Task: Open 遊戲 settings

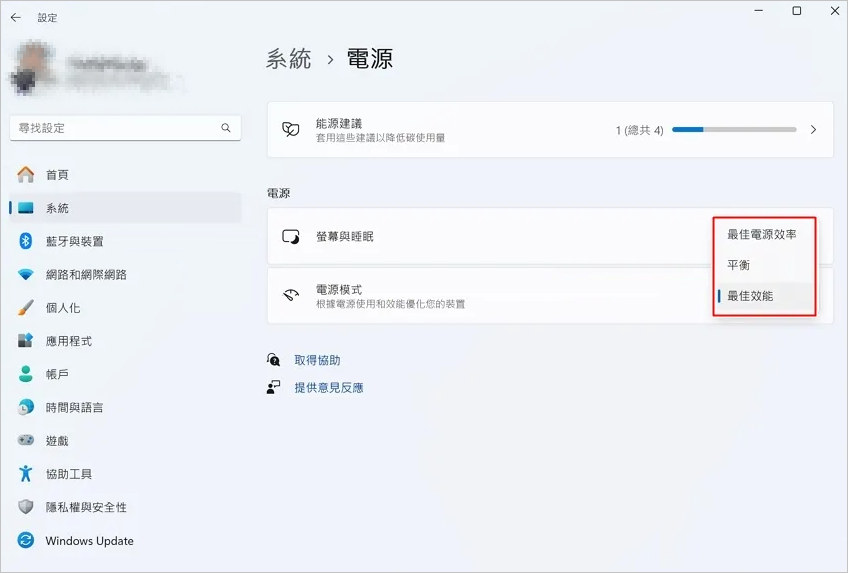Action: pos(125,441)
